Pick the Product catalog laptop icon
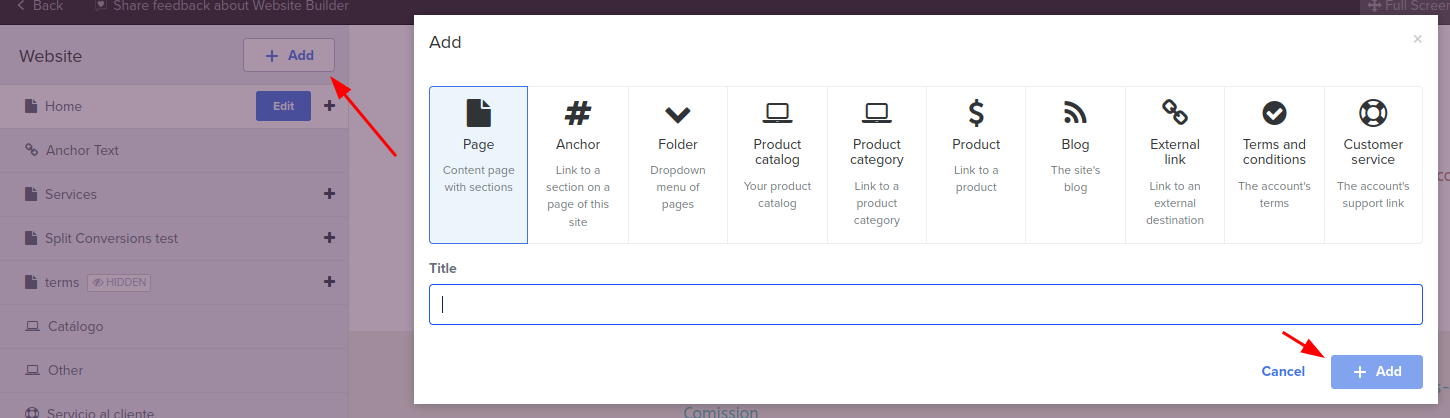 [777, 113]
